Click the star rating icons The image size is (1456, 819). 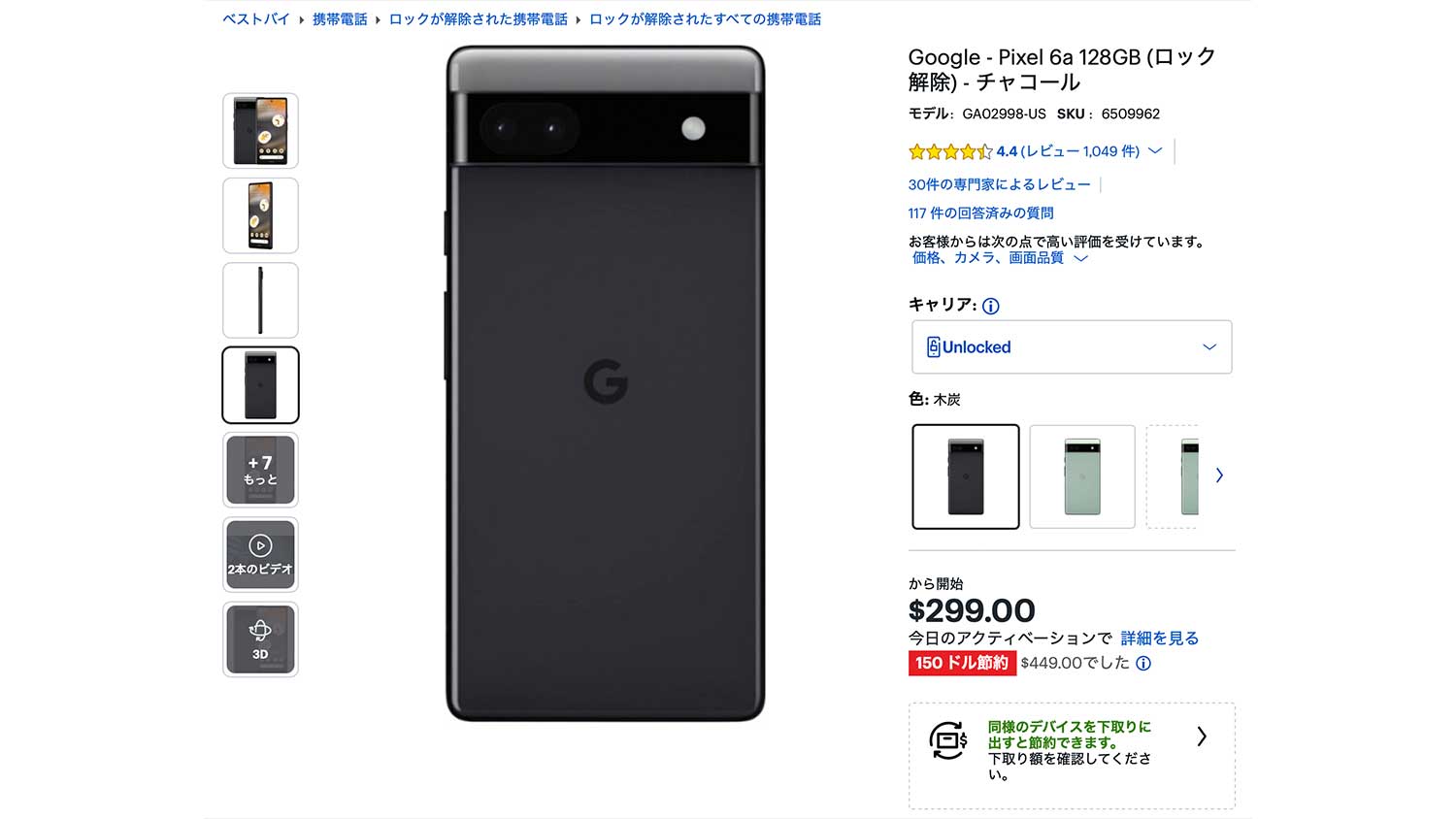coord(949,151)
